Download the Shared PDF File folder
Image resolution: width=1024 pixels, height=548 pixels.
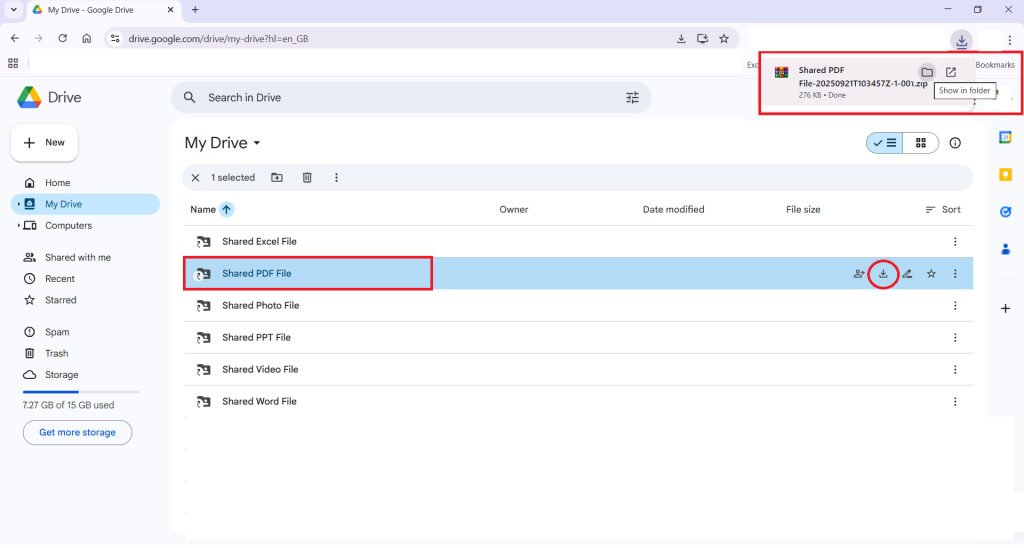[883, 274]
